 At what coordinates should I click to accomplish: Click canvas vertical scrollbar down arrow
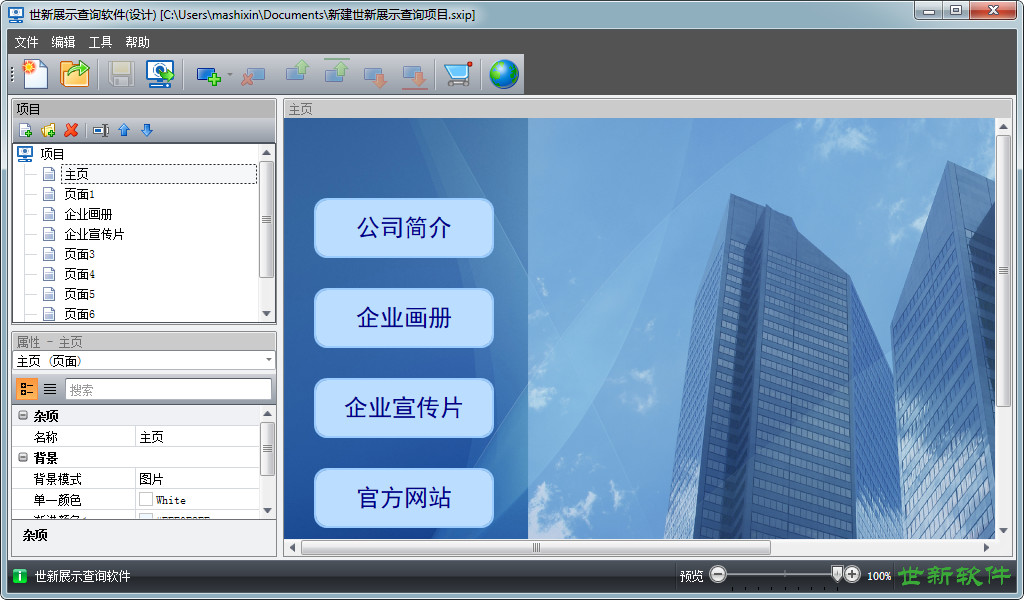point(1004,530)
